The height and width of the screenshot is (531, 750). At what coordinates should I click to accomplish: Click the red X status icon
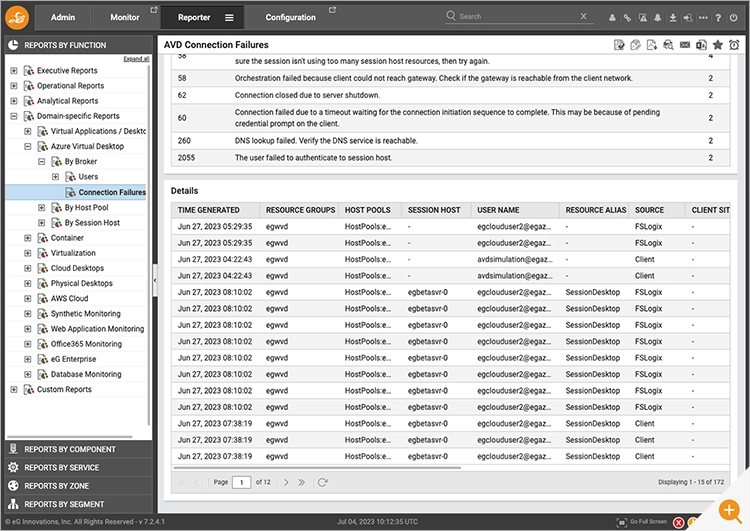click(678, 522)
